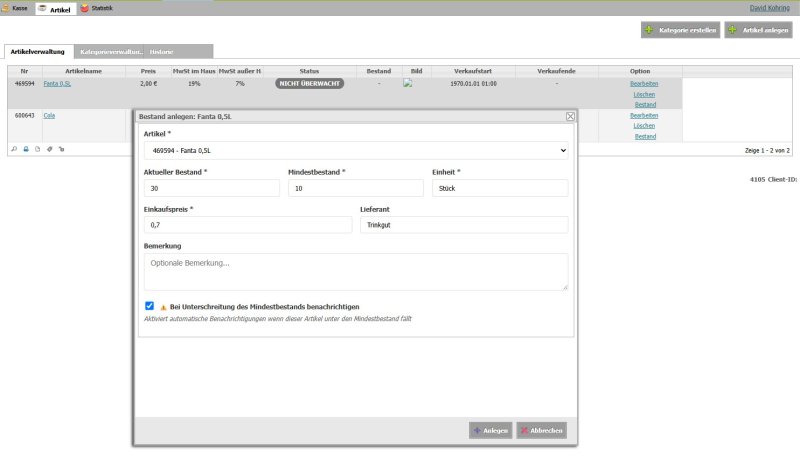Click the Artikel anlegen button
The image size is (800, 465).
(x=758, y=30)
